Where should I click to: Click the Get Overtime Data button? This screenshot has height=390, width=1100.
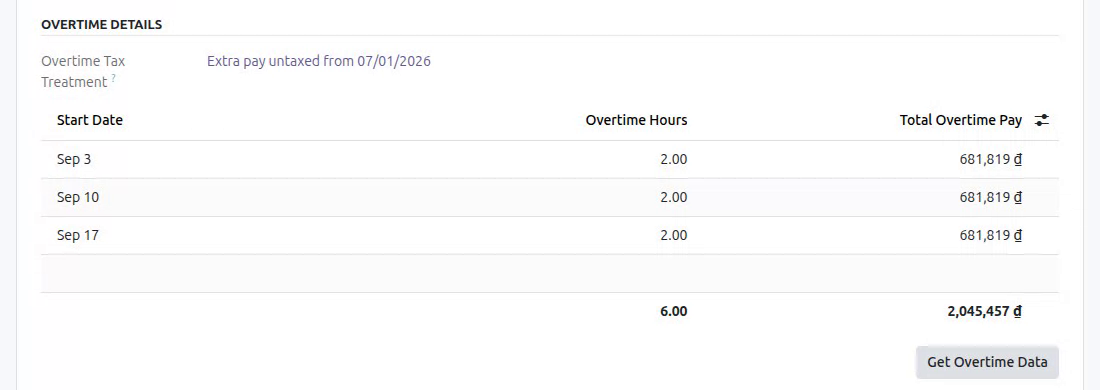click(987, 362)
